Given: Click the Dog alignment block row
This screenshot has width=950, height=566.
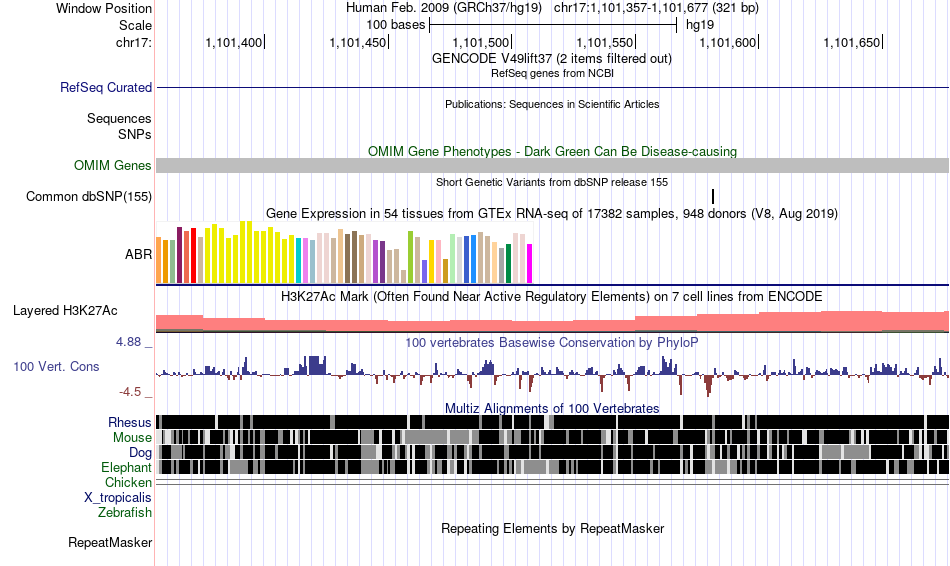Looking at the screenshot, I should click(x=553, y=452).
